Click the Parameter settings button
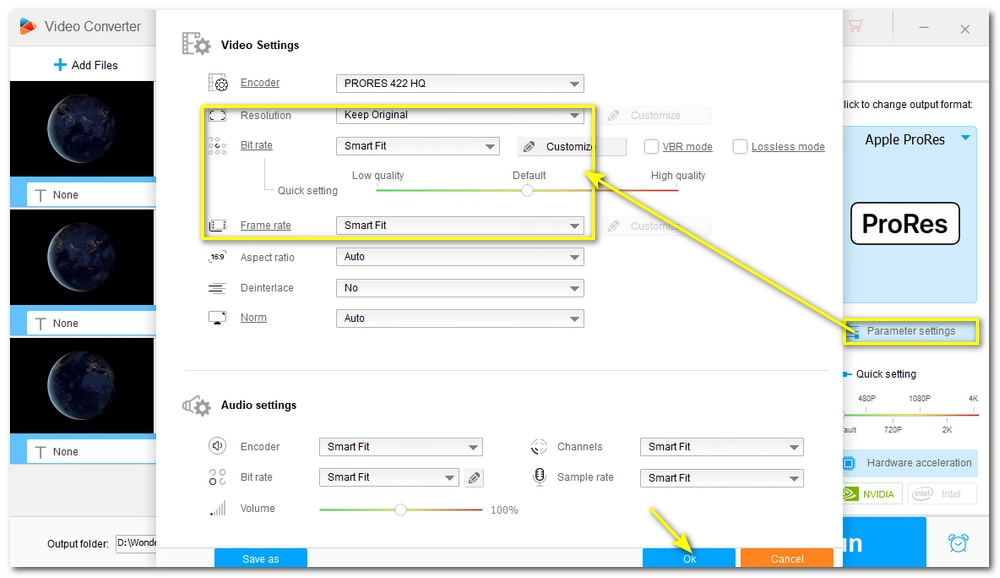Screen dimensions: 1000x578 tap(911, 331)
